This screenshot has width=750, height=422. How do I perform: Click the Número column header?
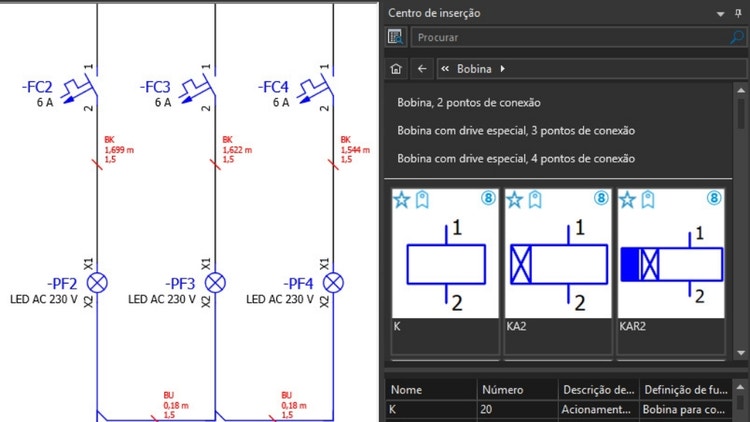point(518,389)
